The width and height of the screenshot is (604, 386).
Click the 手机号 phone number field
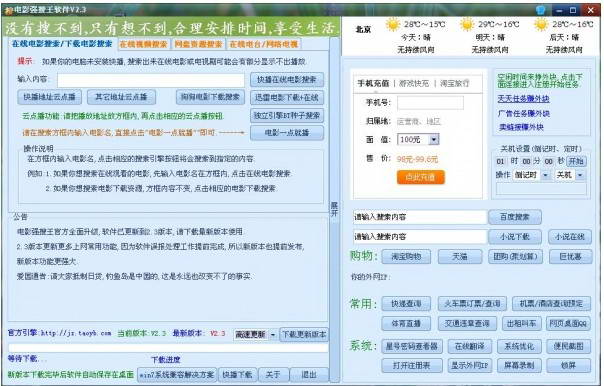[x=430, y=103]
